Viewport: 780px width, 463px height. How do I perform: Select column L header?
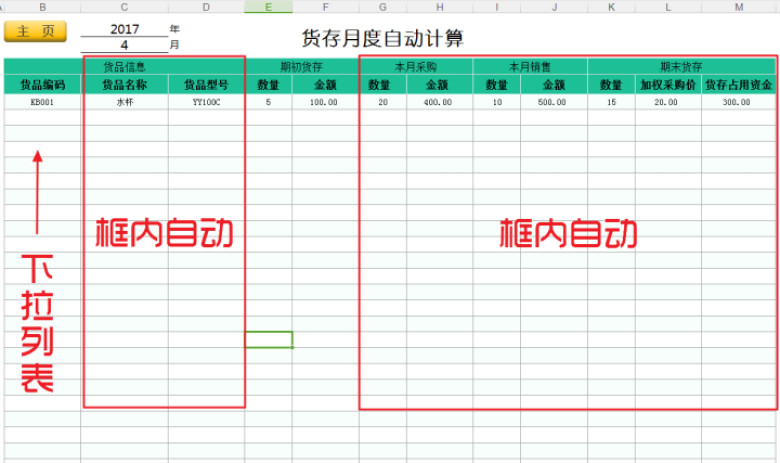[668, 7]
